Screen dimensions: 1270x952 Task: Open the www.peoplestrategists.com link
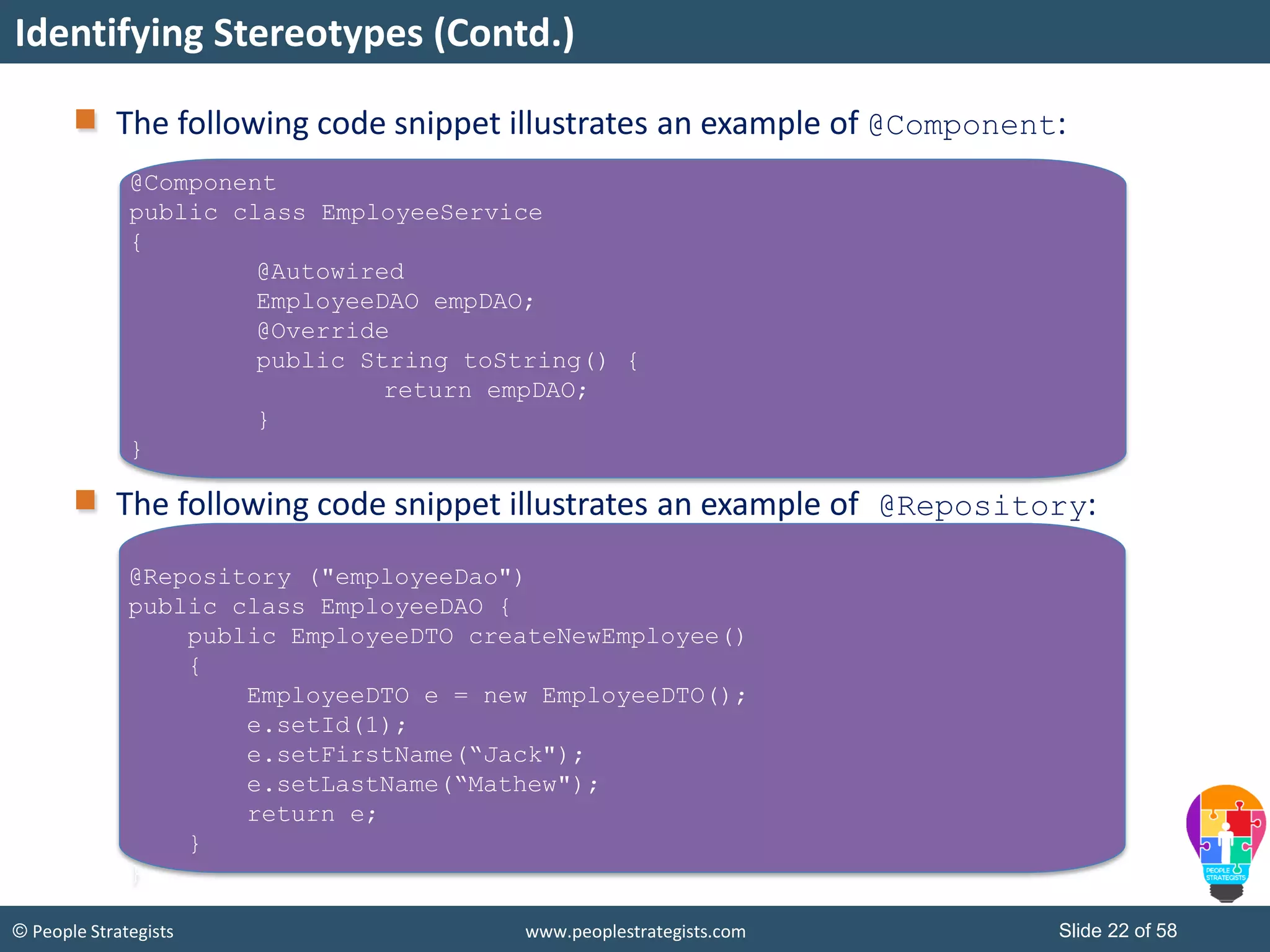coord(635,932)
